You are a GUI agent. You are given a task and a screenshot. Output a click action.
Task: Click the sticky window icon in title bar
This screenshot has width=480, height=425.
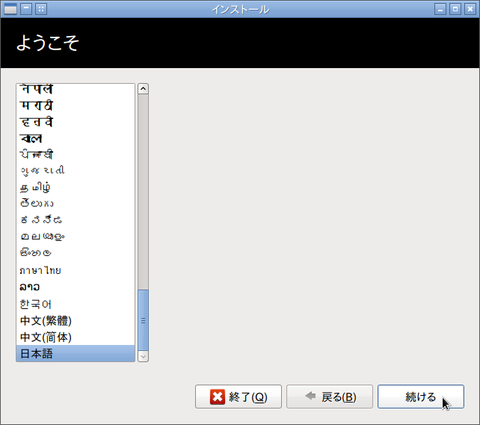point(41,9)
